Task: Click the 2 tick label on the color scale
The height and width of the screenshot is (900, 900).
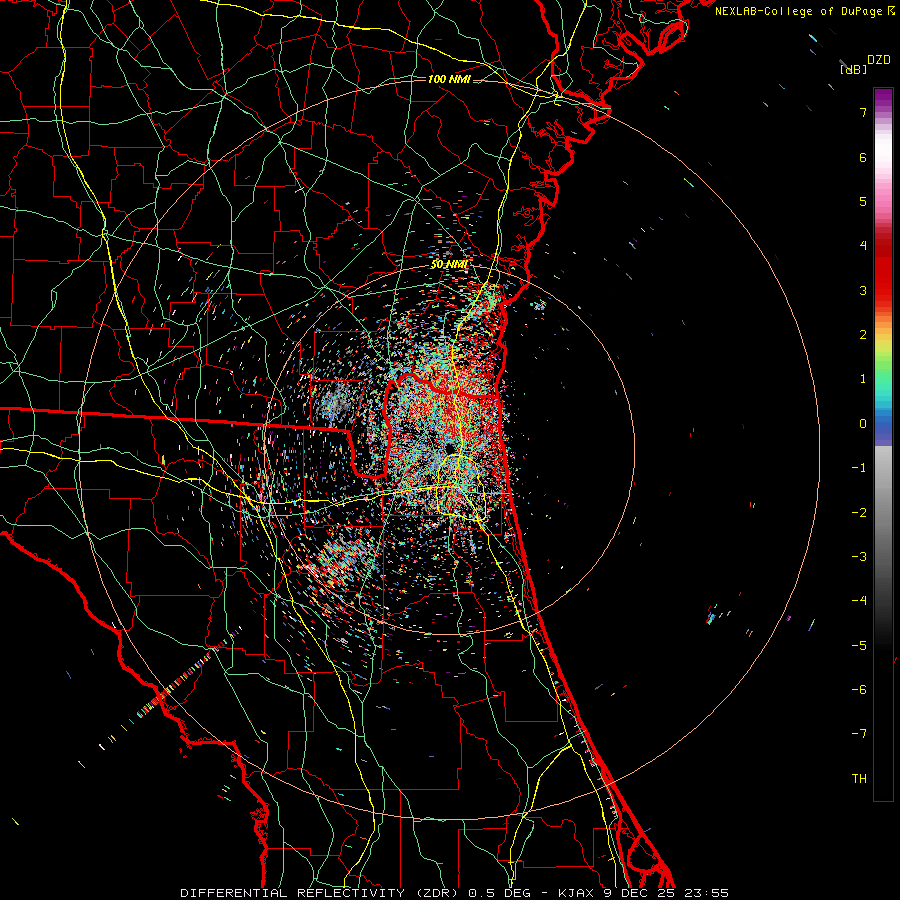Action: [863, 335]
